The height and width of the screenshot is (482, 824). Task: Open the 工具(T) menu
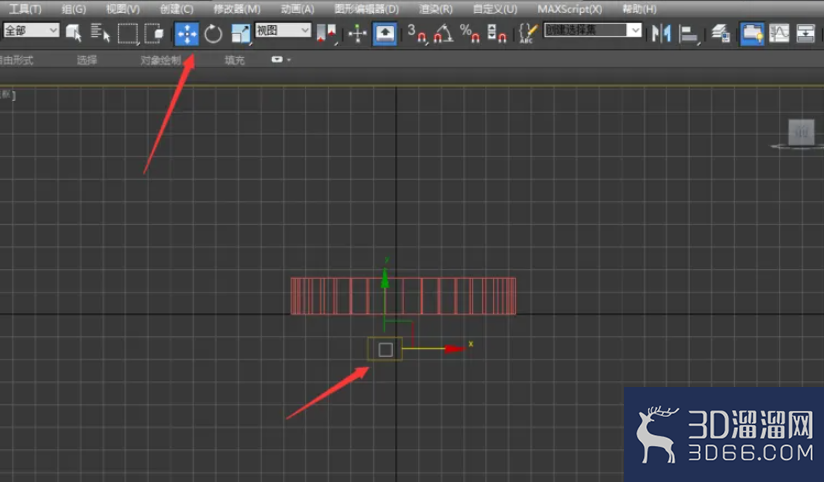click(x=25, y=9)
